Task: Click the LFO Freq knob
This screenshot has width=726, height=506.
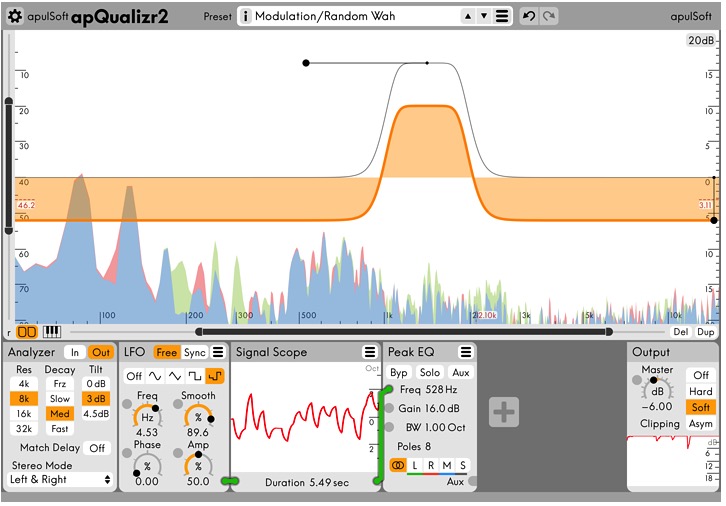Action: 147,416
